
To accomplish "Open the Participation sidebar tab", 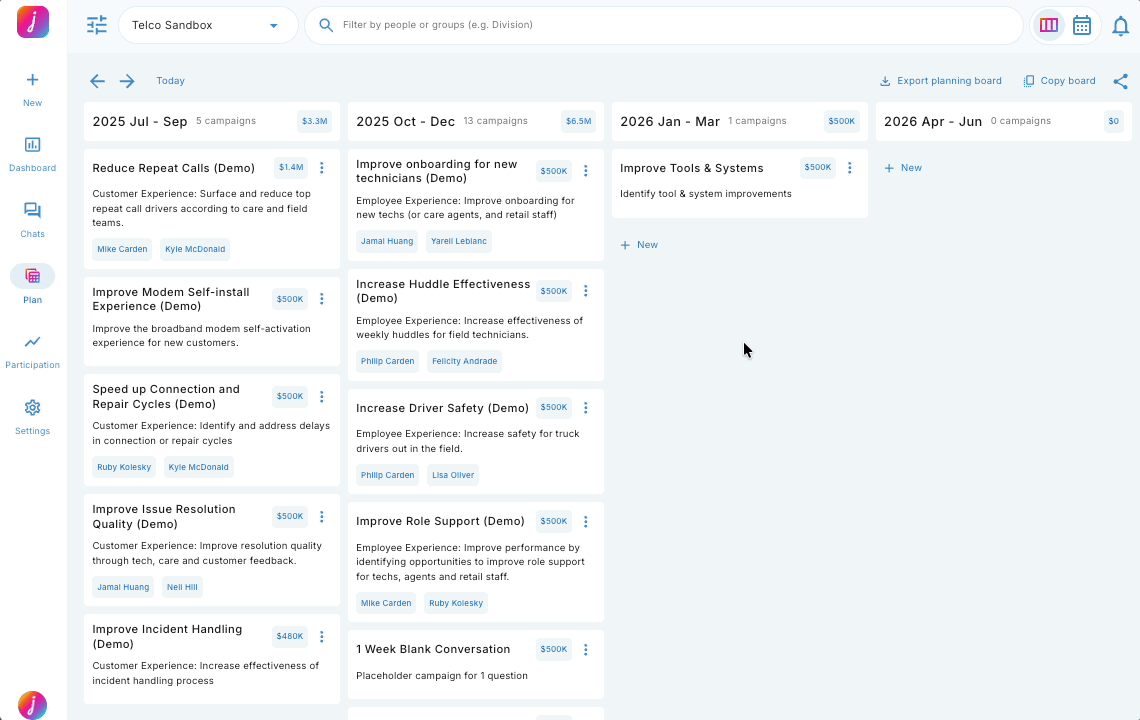I will point(32,350).
